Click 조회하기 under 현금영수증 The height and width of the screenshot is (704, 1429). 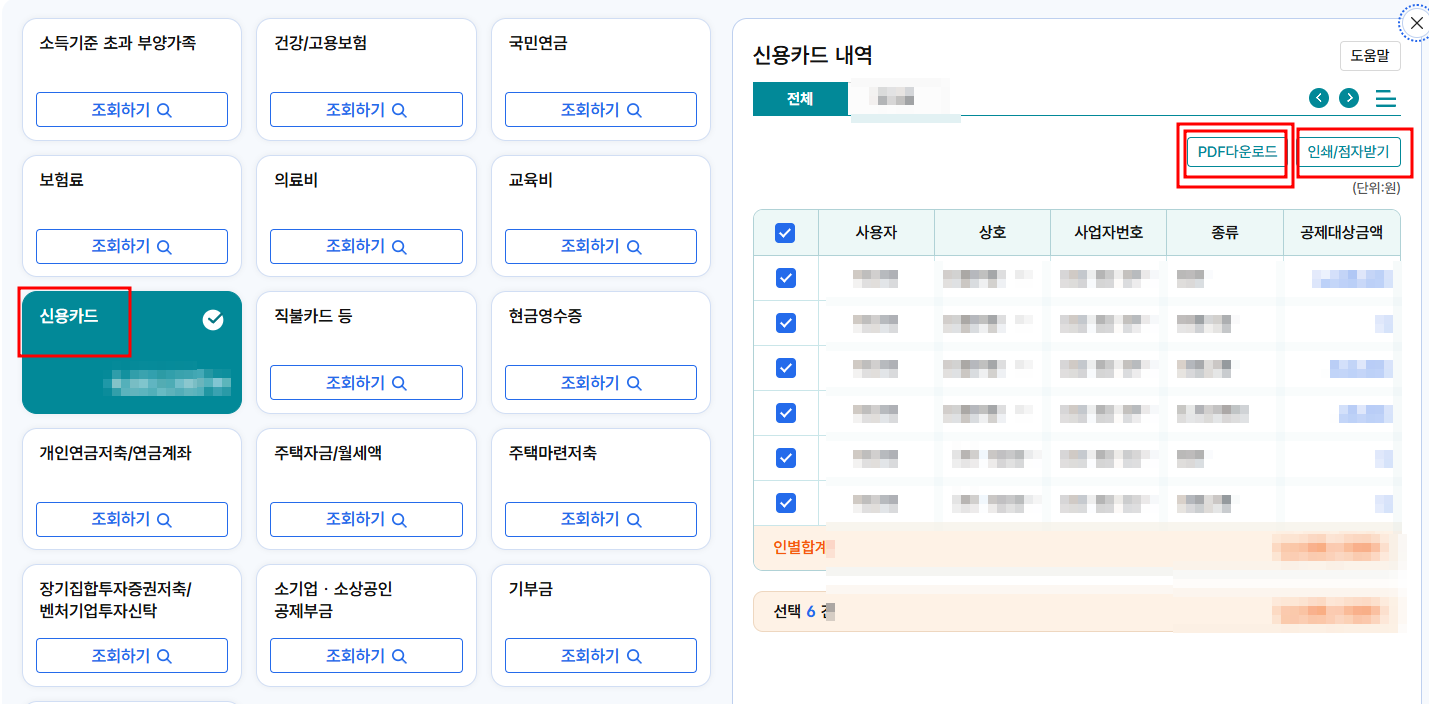[x=601, y=383]
